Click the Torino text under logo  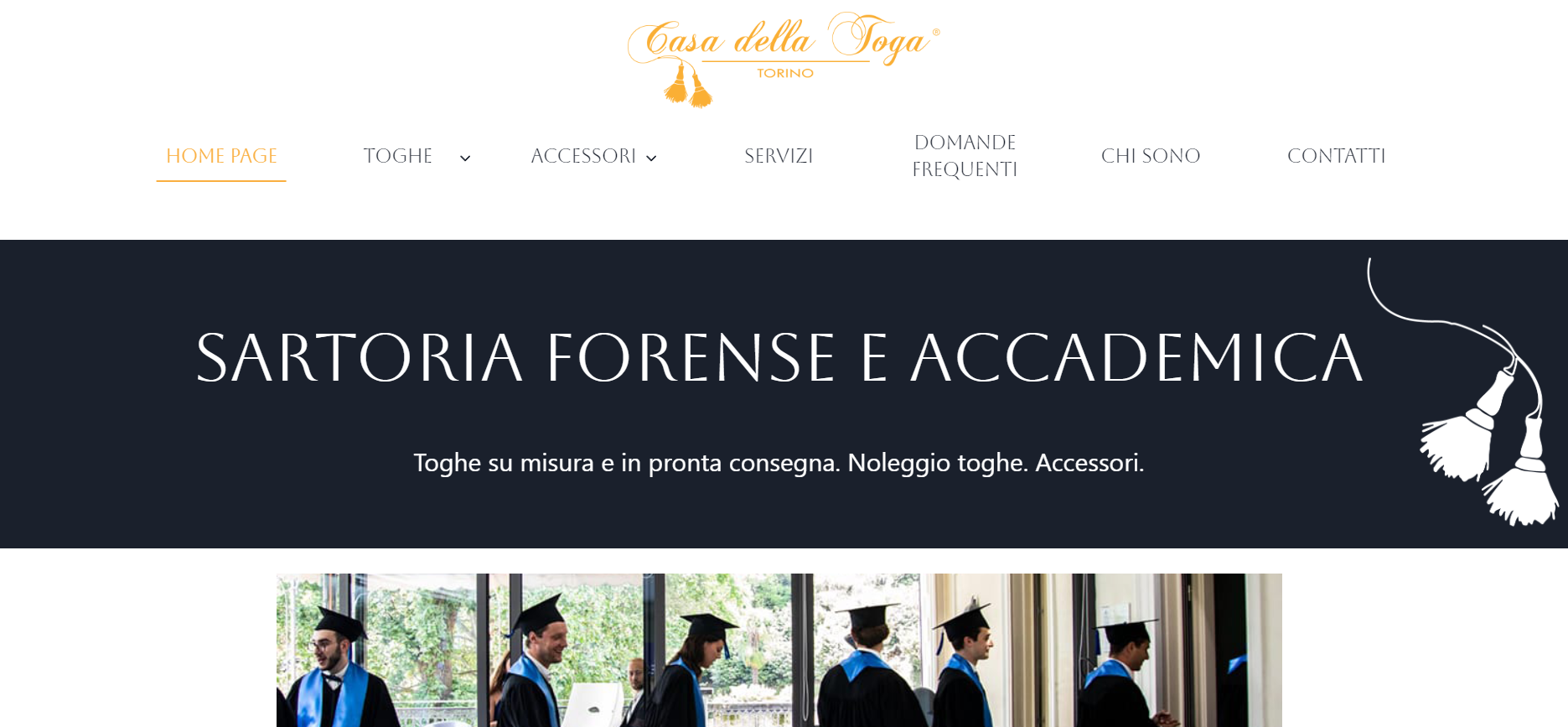pyautogui.click(x=785, y=73)
